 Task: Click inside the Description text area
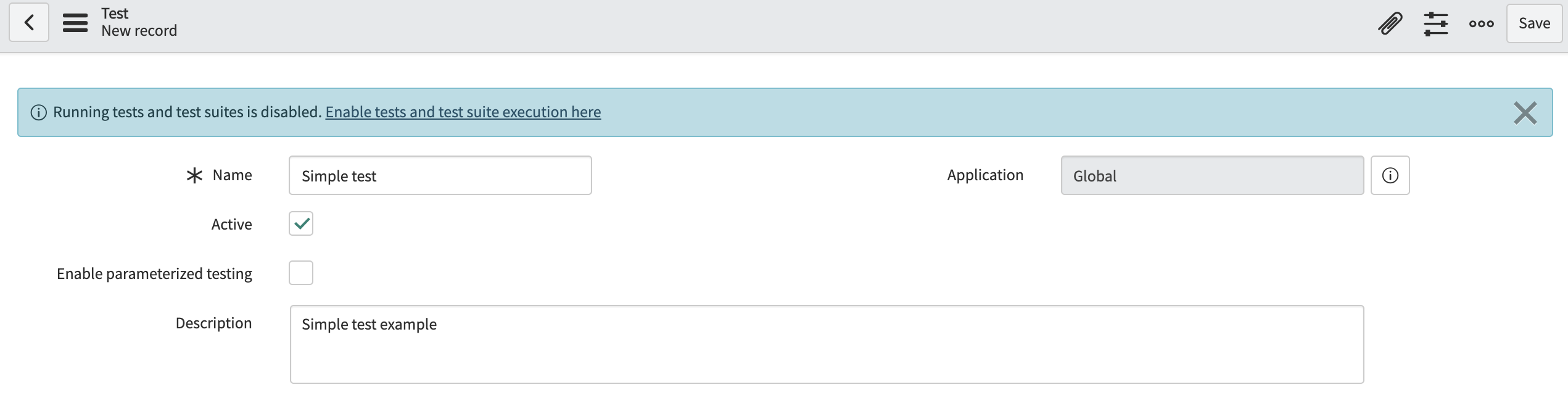coord(827,344)
